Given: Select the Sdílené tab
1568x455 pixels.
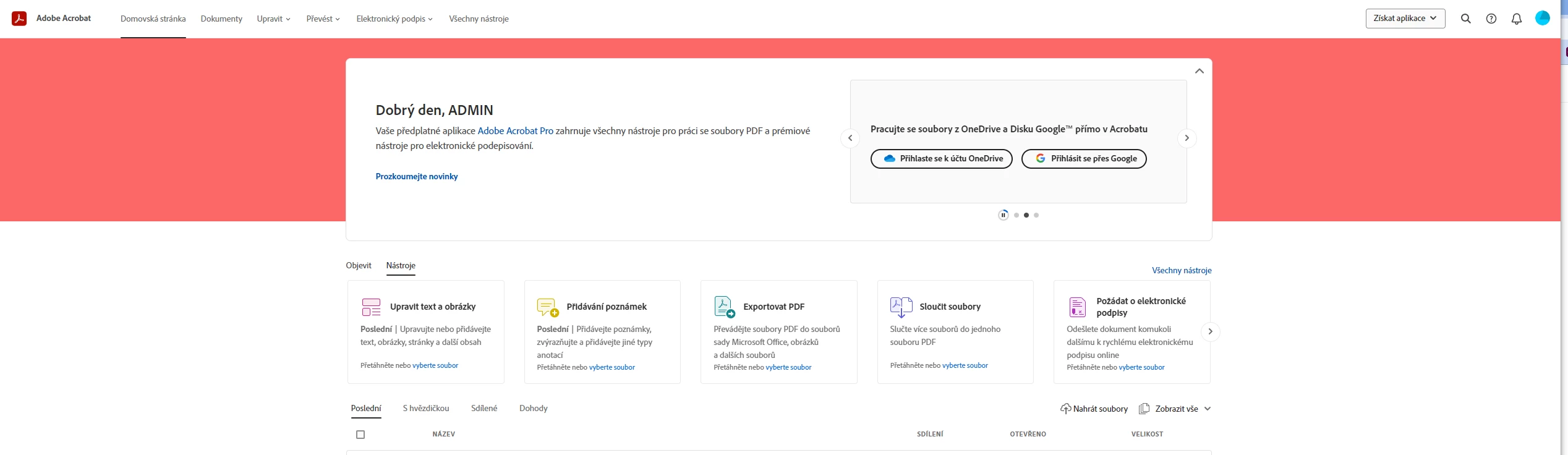Looking at the screenshot, I should (484, 409).
